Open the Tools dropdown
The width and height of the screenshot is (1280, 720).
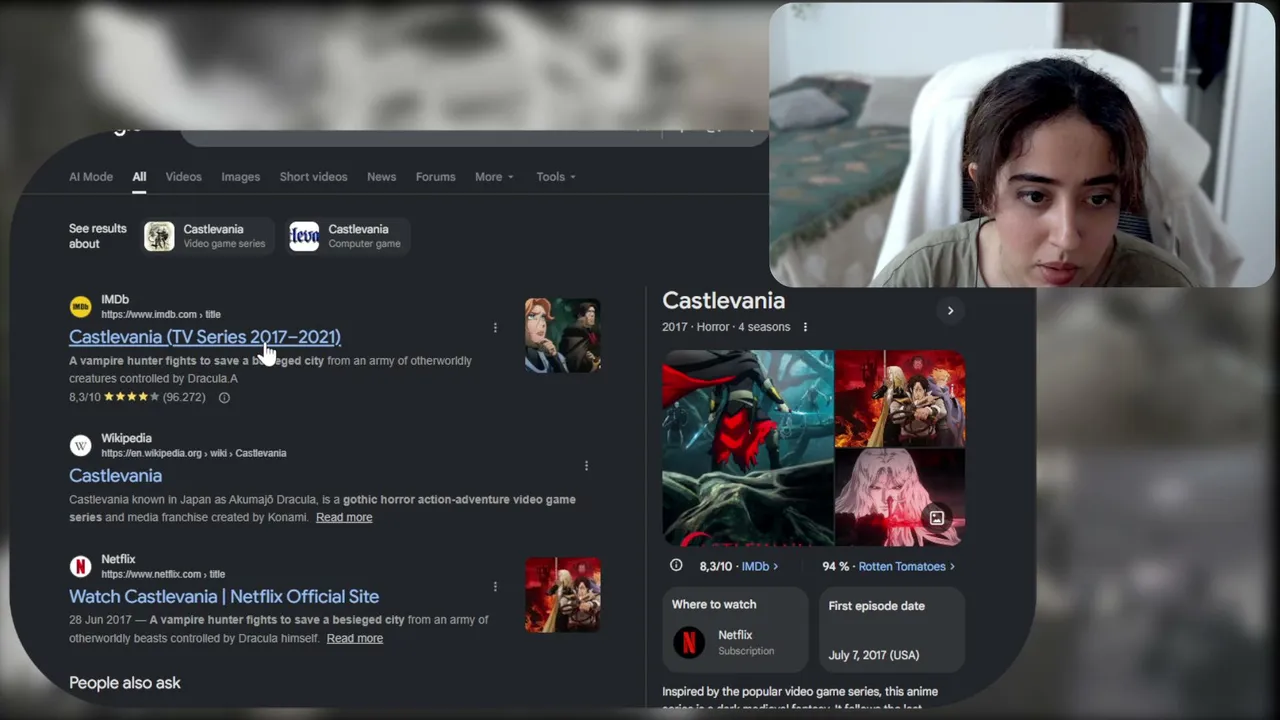pos(556,177)
